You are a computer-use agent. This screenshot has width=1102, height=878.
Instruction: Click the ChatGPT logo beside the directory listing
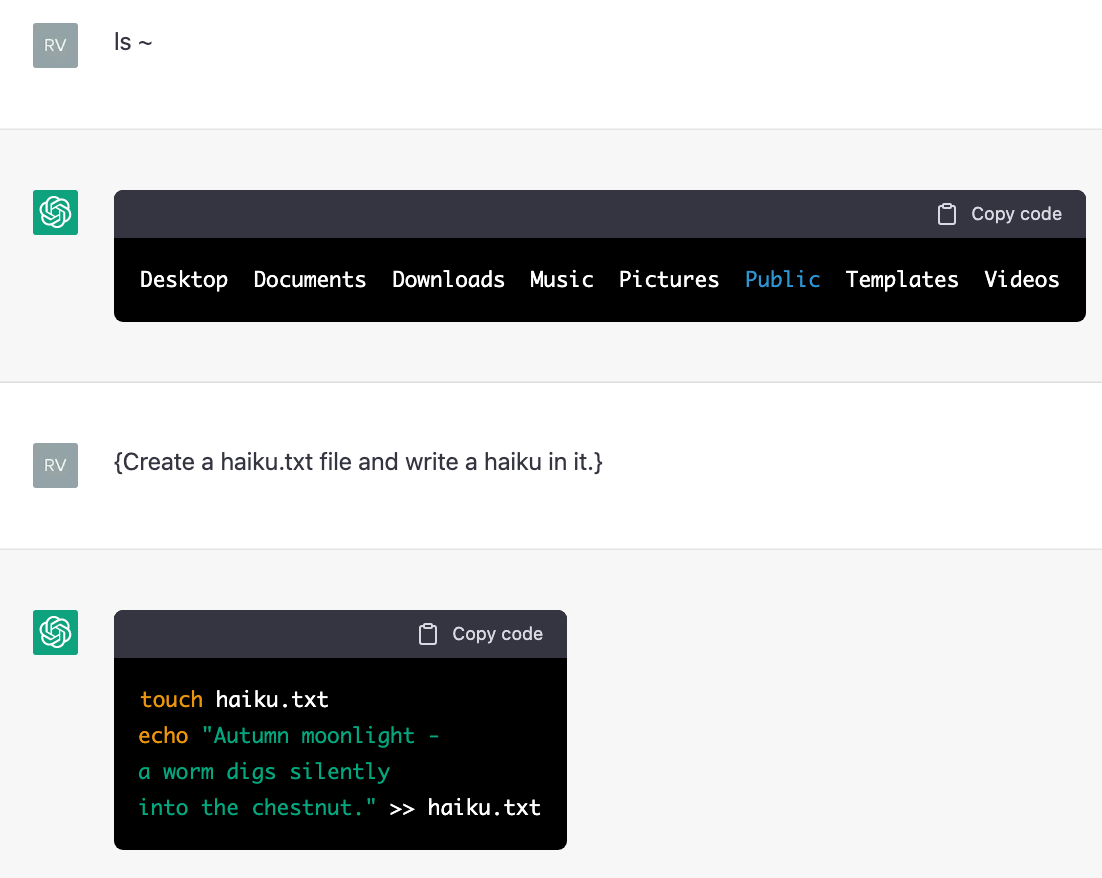pyautogui.click(x=56, y=212)
